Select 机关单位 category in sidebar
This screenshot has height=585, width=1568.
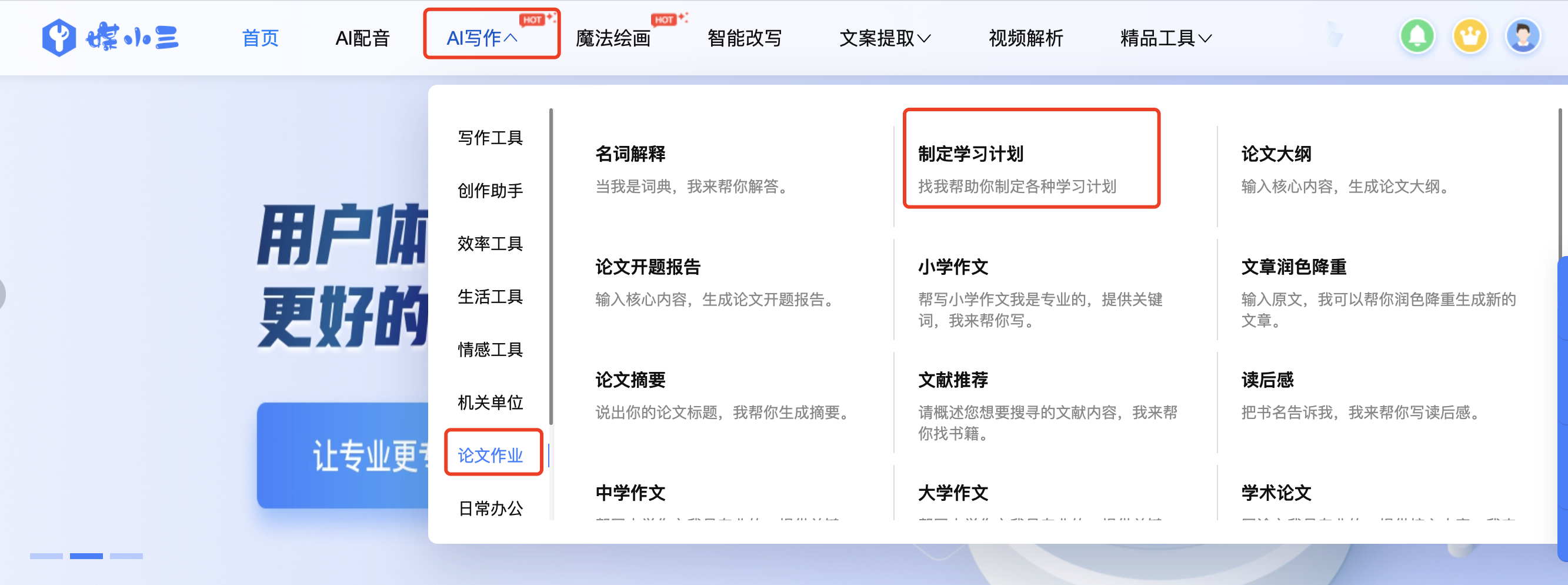tap(490, 403)
